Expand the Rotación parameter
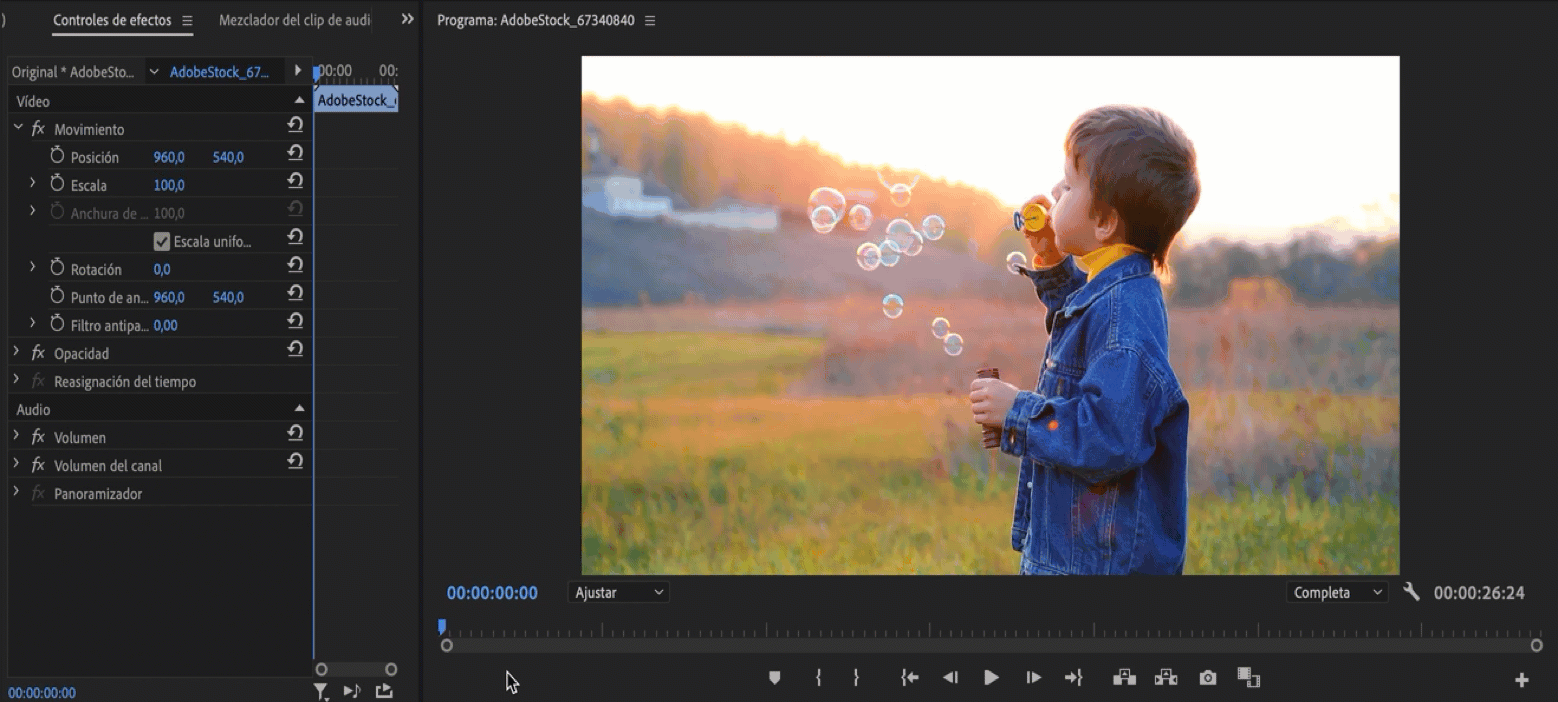The width and height of the screenshot is (1558, 702). coord(32,267)
